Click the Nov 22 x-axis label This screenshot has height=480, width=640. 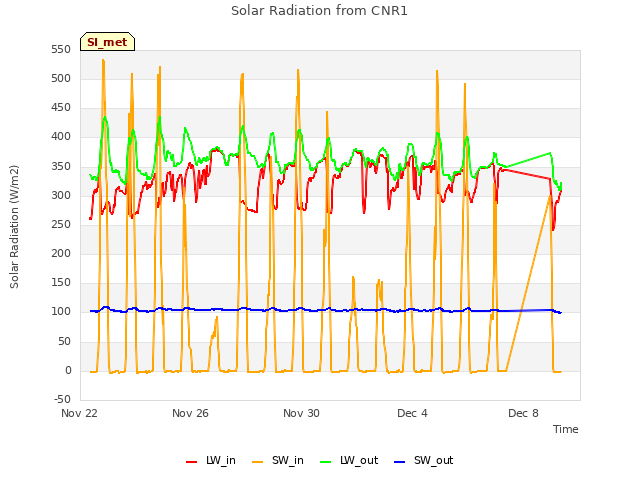[79, 413]
